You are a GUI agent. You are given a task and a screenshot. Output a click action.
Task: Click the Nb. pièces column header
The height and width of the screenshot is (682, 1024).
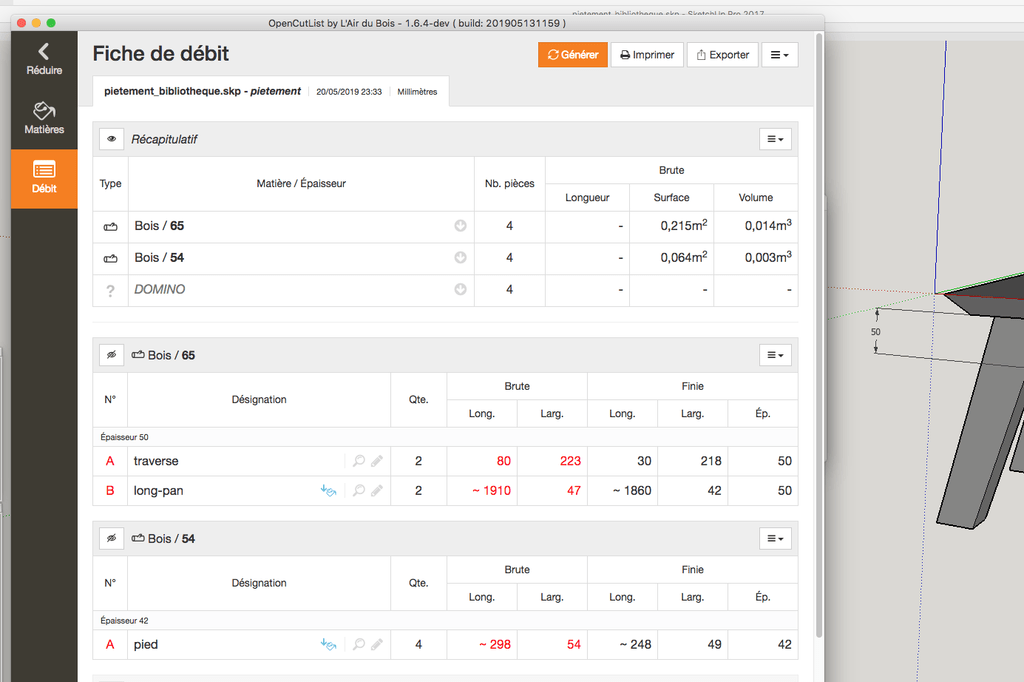(509, 184)
